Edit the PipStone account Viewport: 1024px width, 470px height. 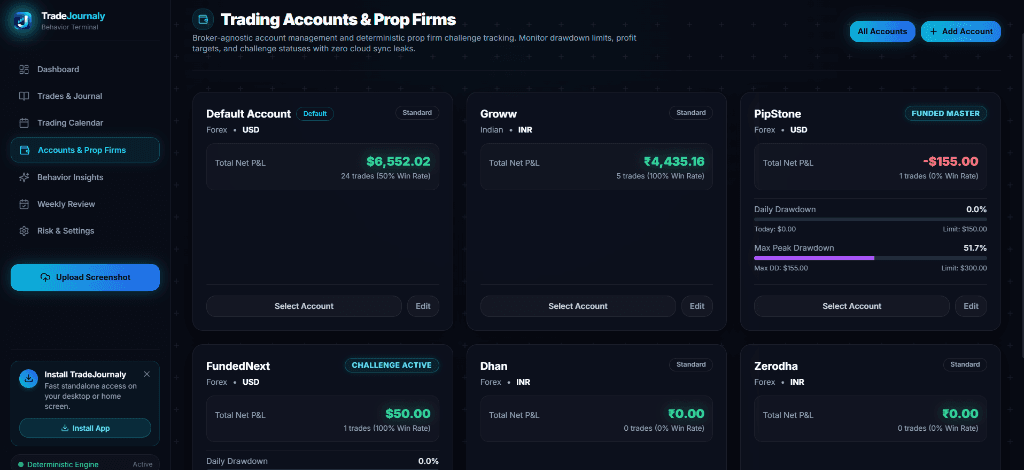[971, 306]
